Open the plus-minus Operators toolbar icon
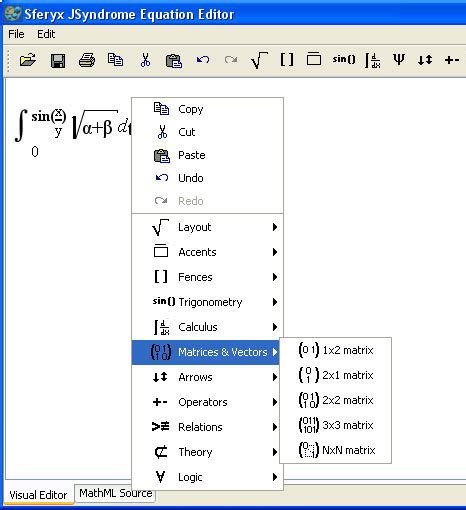The height and width of the screenshot is (510, 466). (x=452, y=60)
